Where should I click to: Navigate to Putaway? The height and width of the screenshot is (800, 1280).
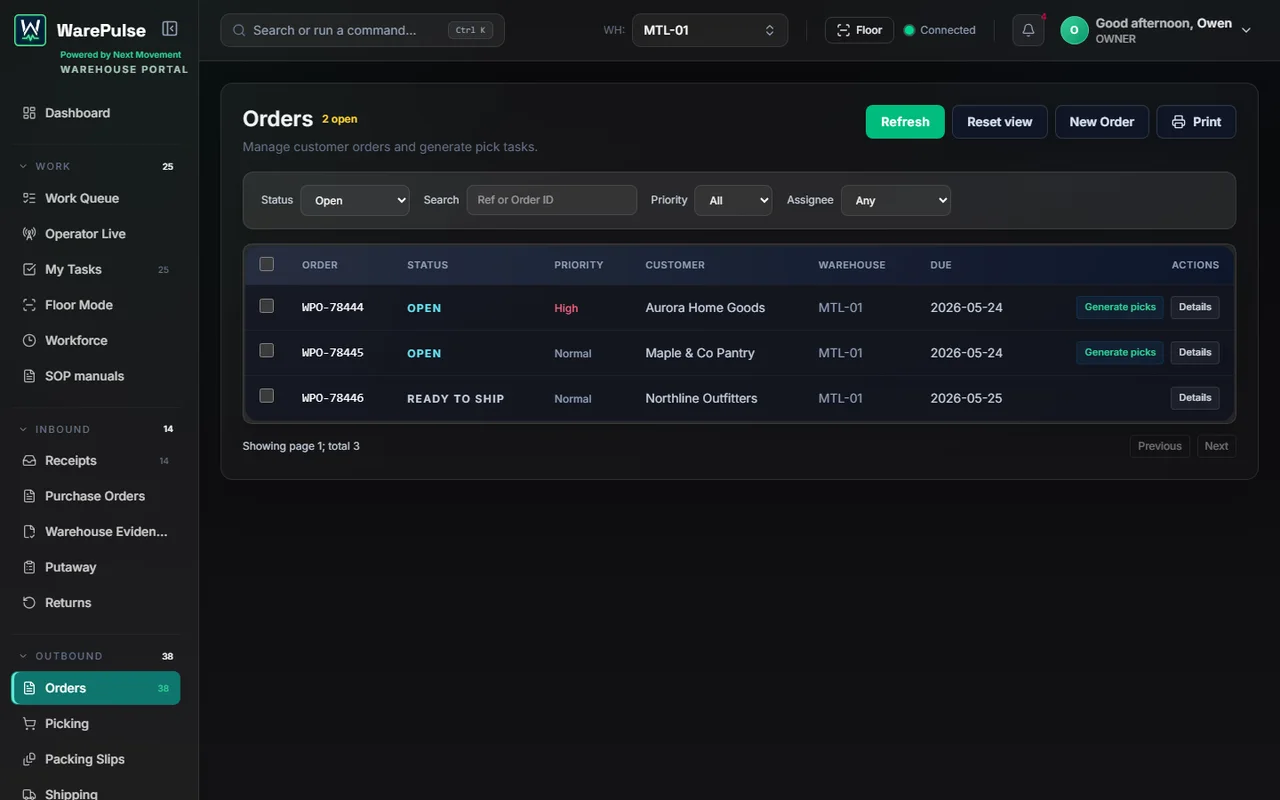(x=96, y=567)
